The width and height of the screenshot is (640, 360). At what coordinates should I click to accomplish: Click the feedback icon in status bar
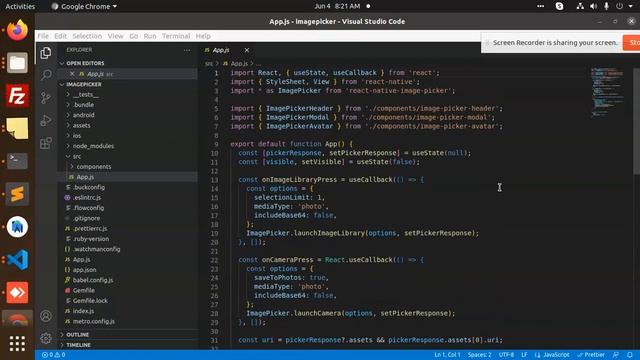click(x=616, y=355)
